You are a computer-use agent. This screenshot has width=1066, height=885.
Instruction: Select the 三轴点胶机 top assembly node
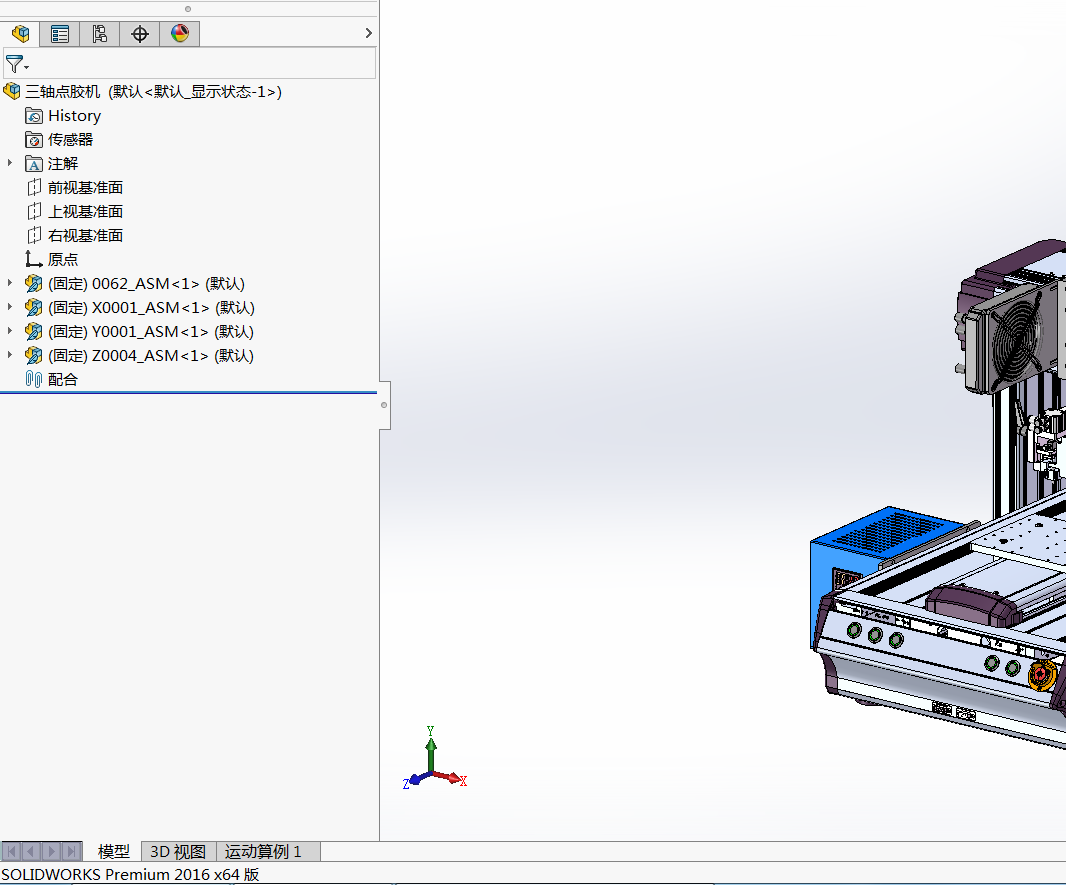point(154,92)
